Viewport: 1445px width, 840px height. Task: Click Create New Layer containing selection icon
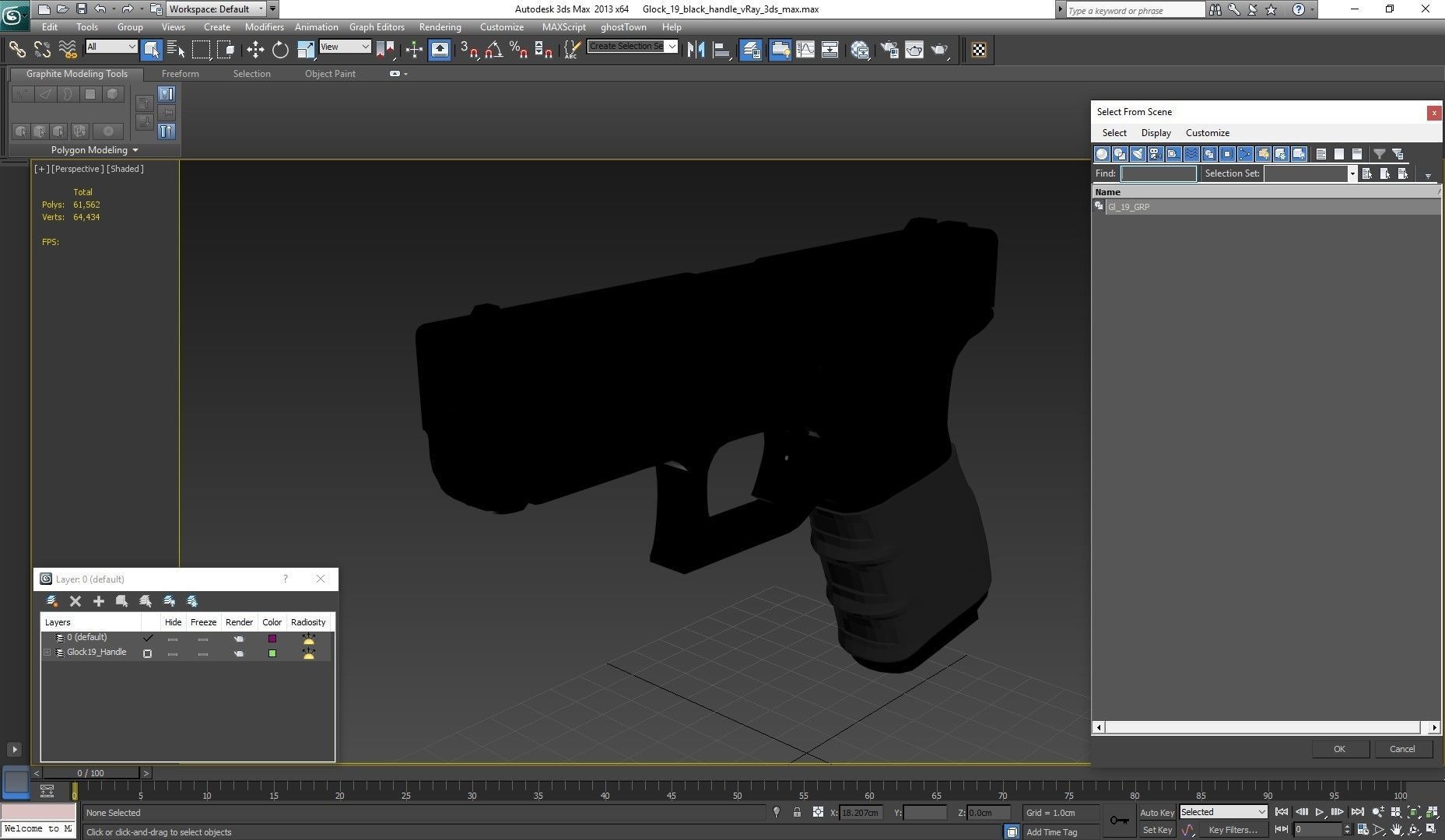tap(52, 601)
